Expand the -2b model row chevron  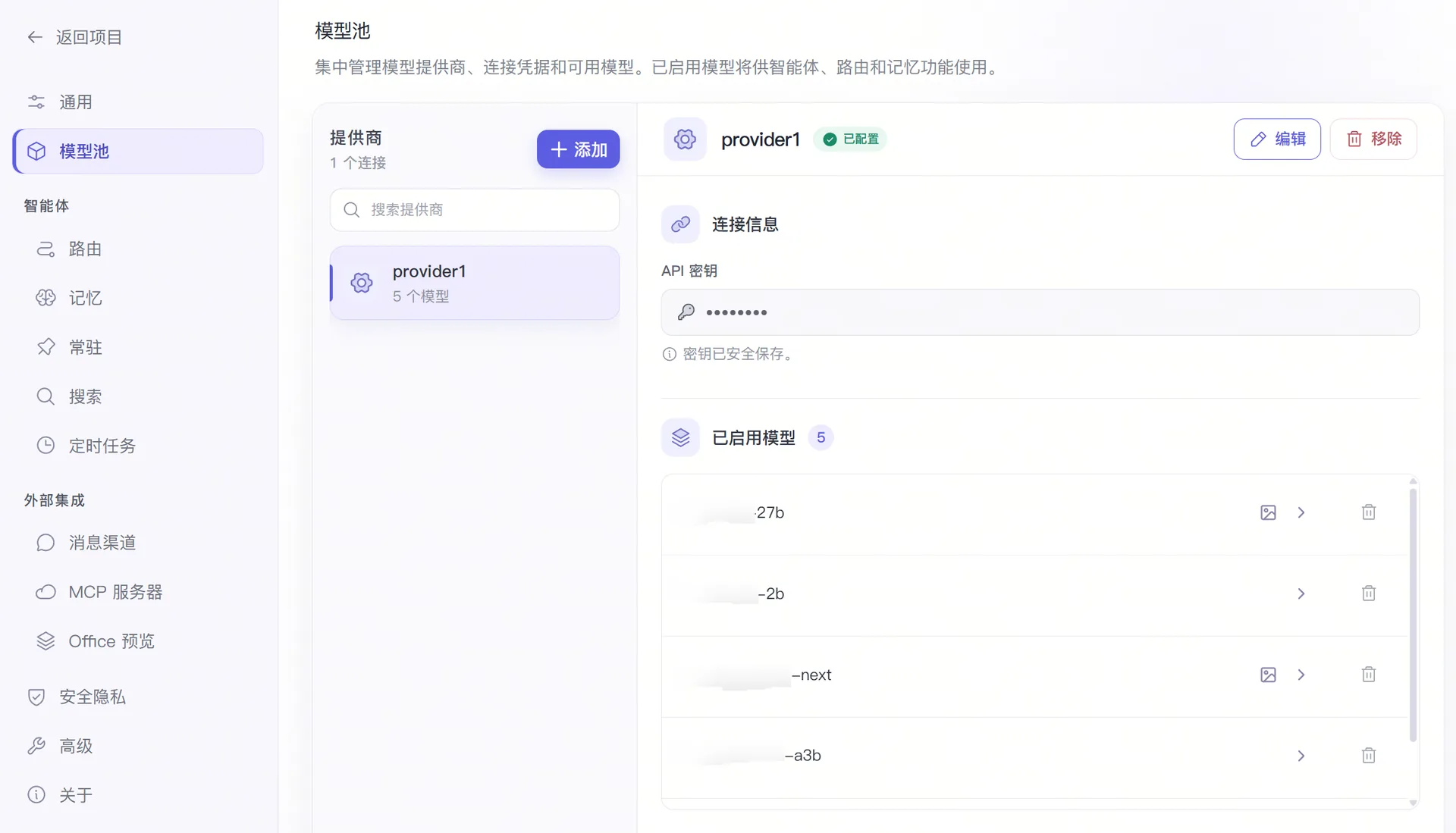[x=1301, y=593]
